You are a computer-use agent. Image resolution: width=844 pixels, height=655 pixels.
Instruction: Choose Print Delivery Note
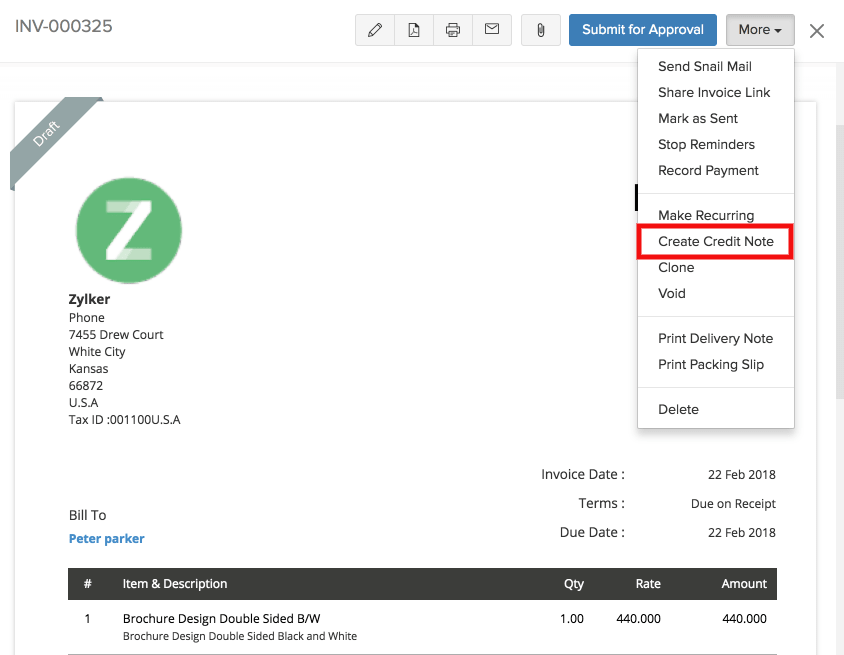[715, 339]
